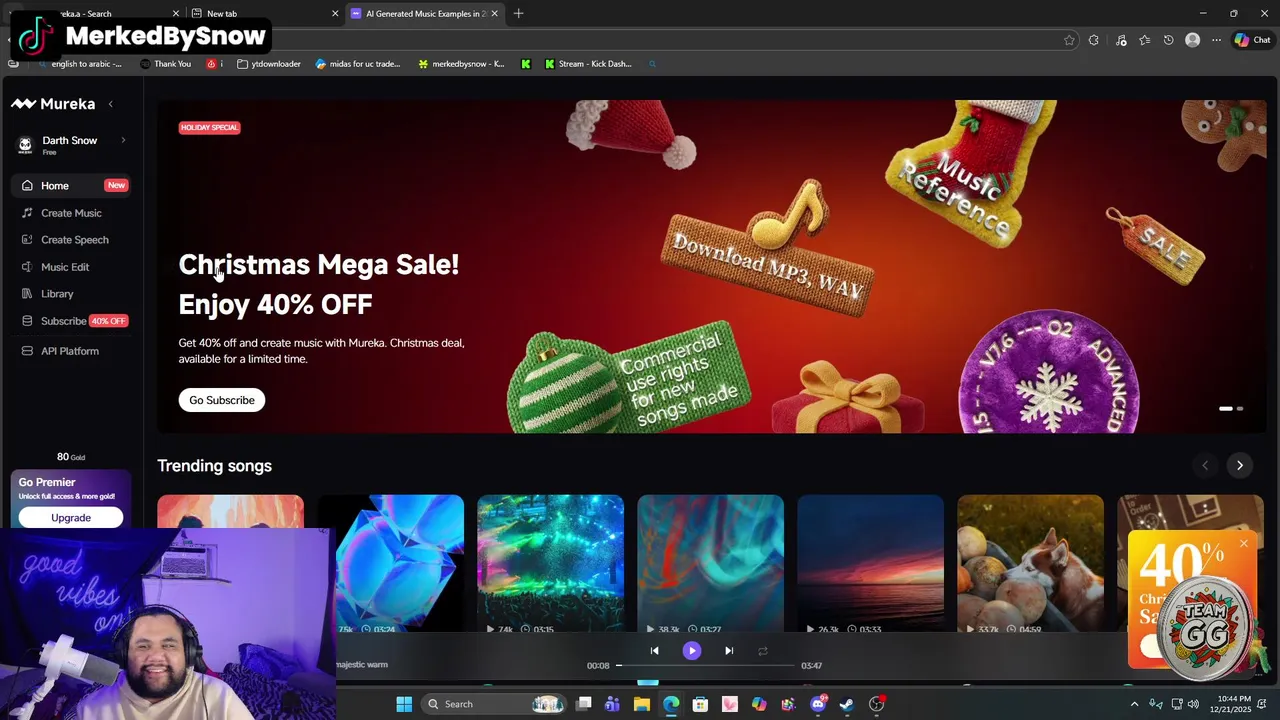Image resolution: width=1280 pixels, height=720 pixels.
Task: Click the purple play button
Action: click(x=692, y=651)
